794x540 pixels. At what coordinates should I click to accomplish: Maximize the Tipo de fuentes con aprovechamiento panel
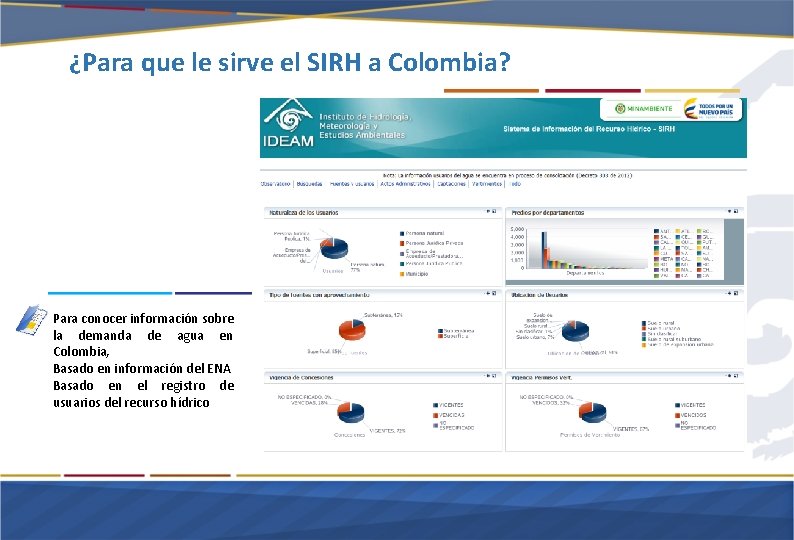494,293
